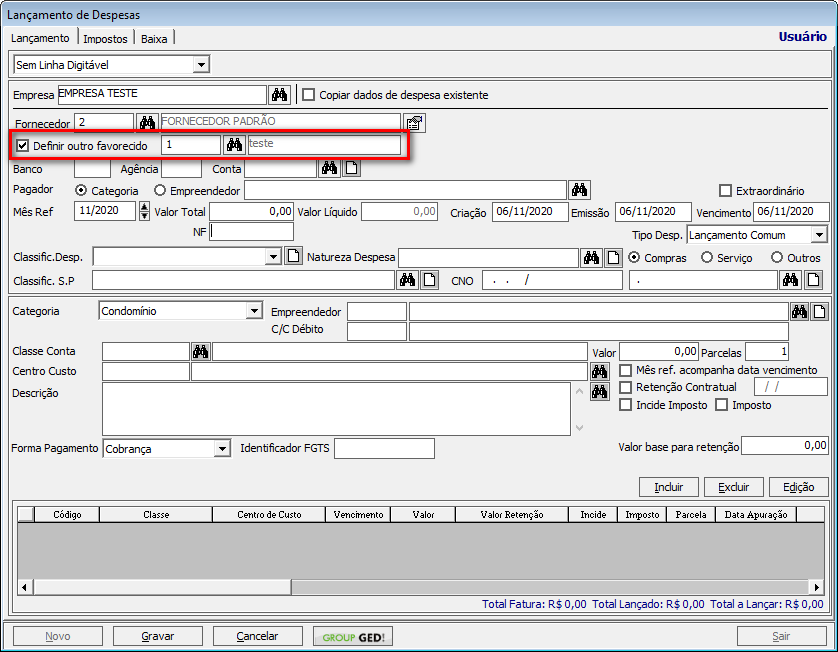This screenshot has height=652, width=838.
Task: Search Classific. S.P binoculars icon
Action: point(407,280)
